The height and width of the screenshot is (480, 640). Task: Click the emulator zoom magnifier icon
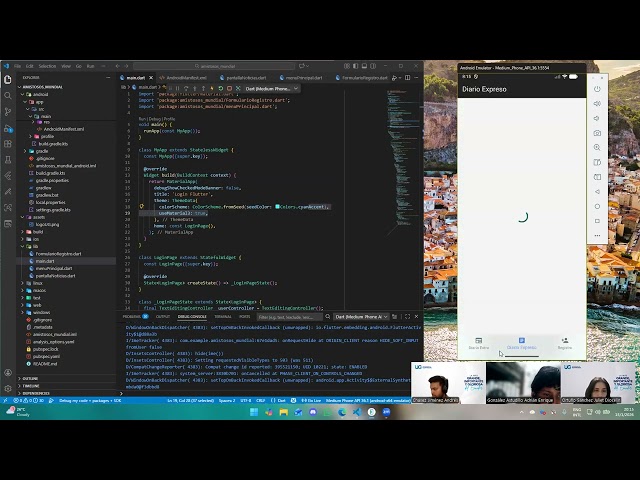597,147
